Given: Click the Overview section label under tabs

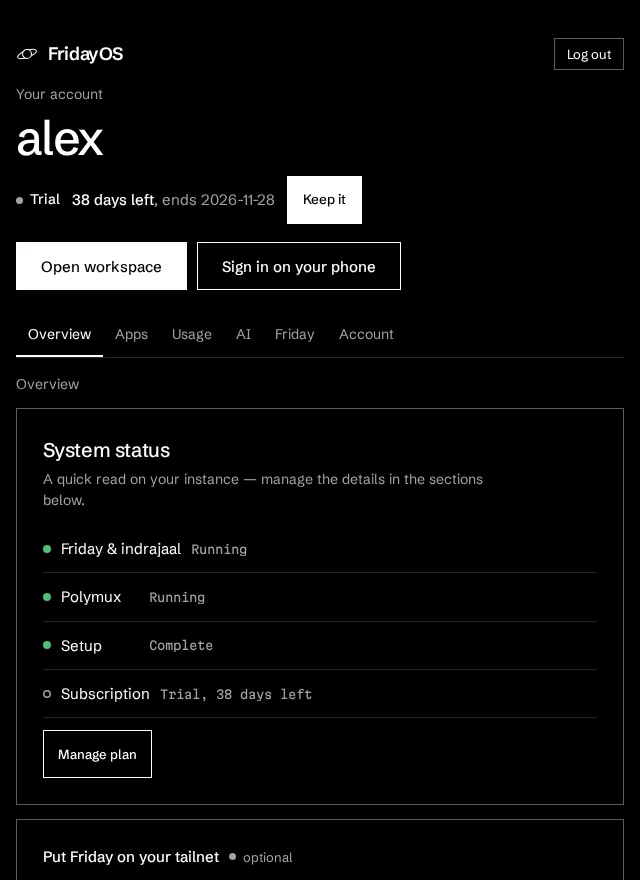Looking at the screenshot, I should tap(48, 384).
